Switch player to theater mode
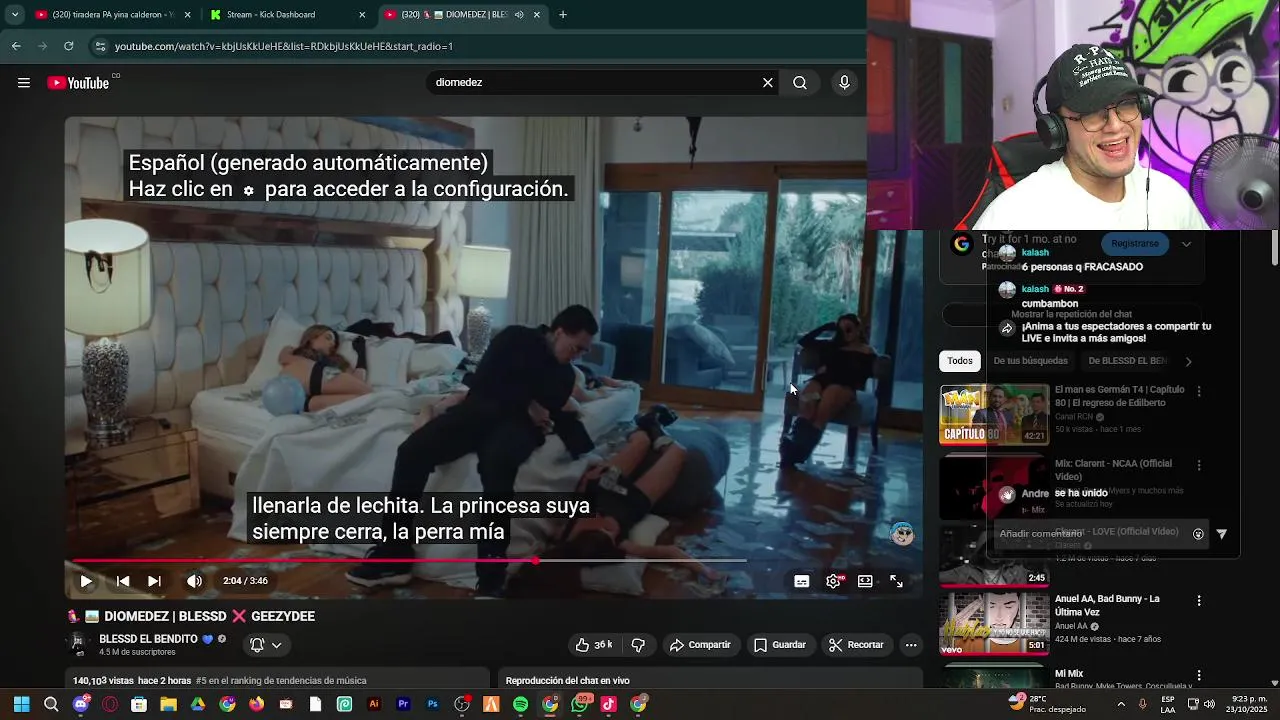This screenshot has height=720, width=1280. (x=865, y=581)
